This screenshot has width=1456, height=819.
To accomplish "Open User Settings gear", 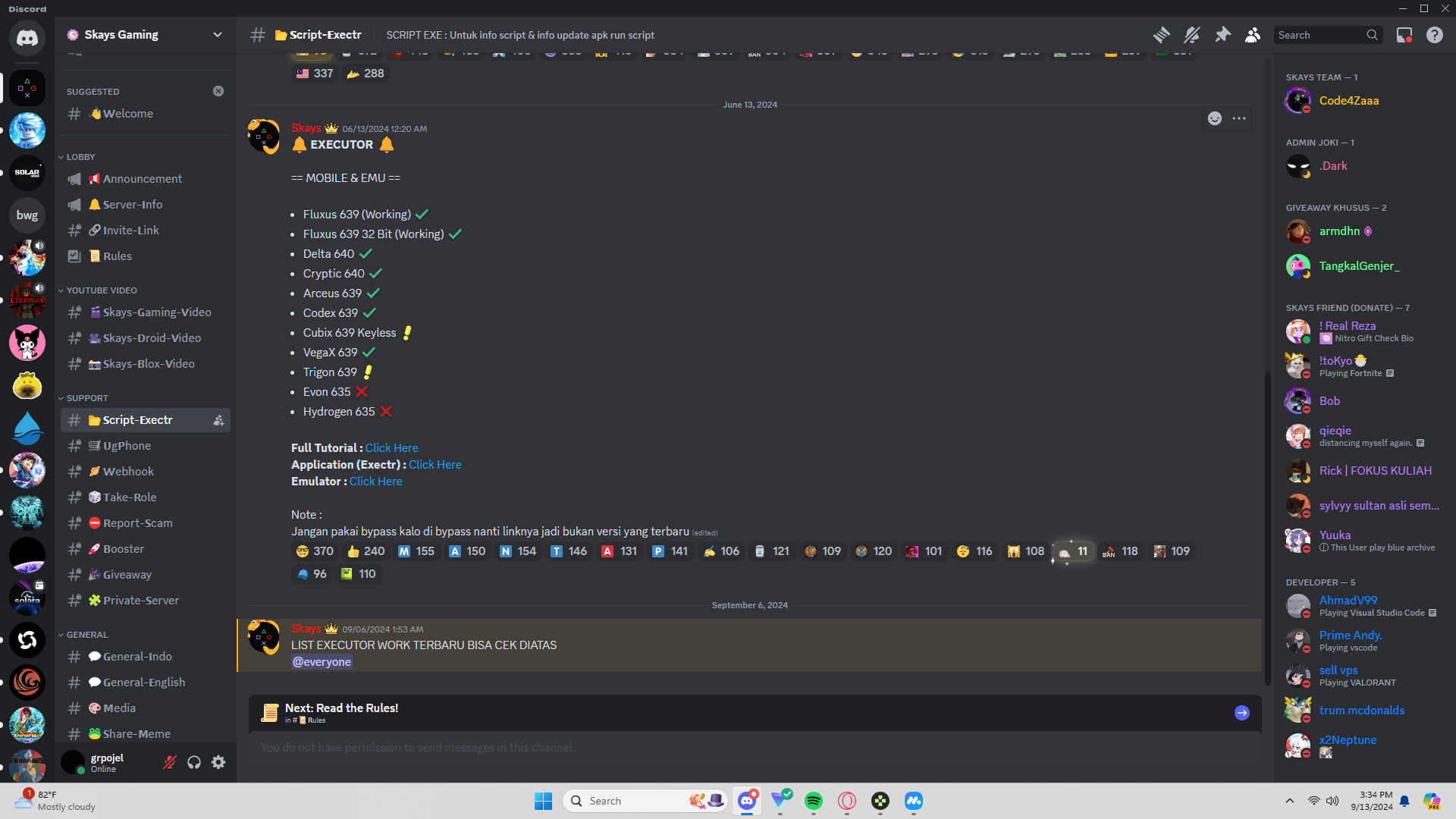I will coord(218,762).
